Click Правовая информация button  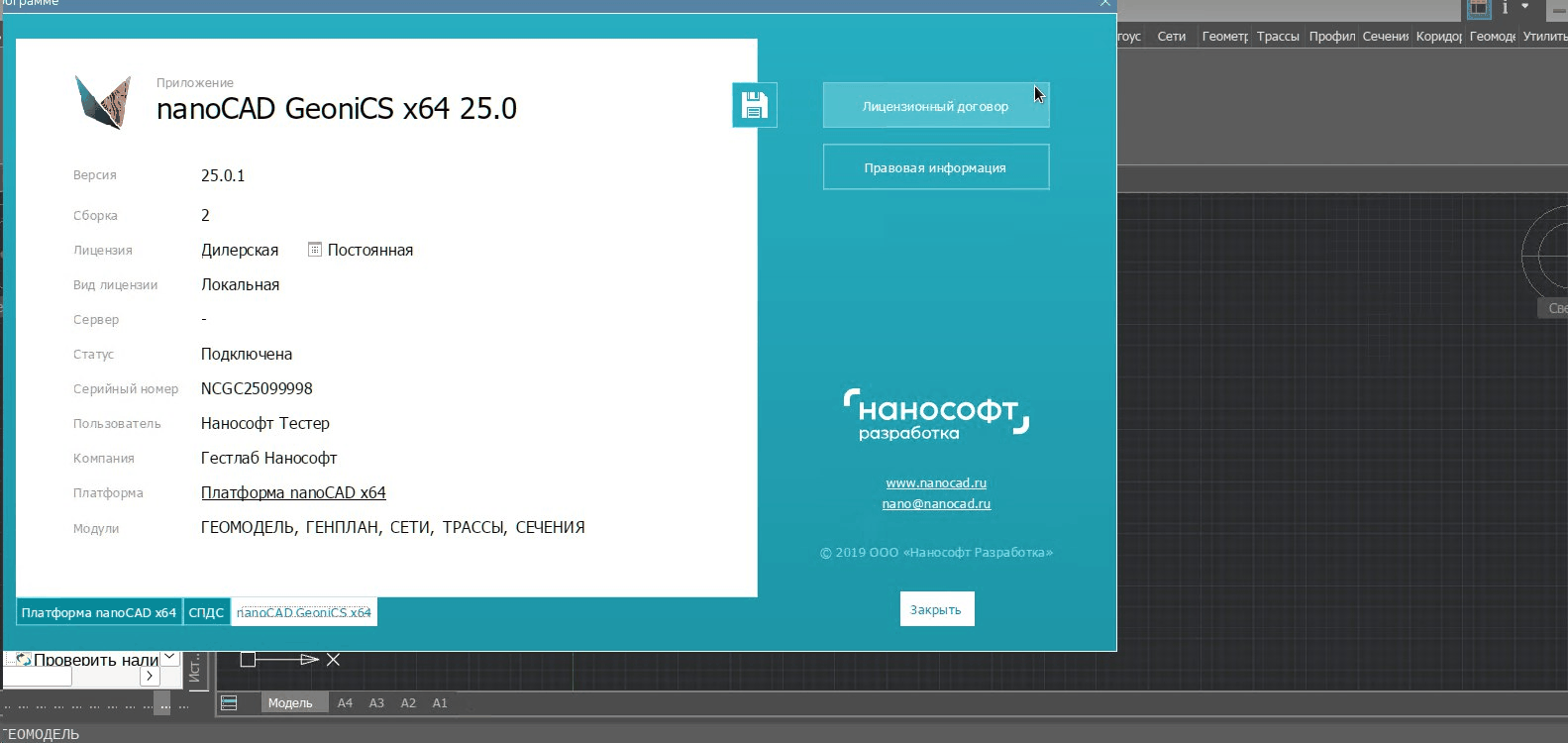(x=935, y=167)
